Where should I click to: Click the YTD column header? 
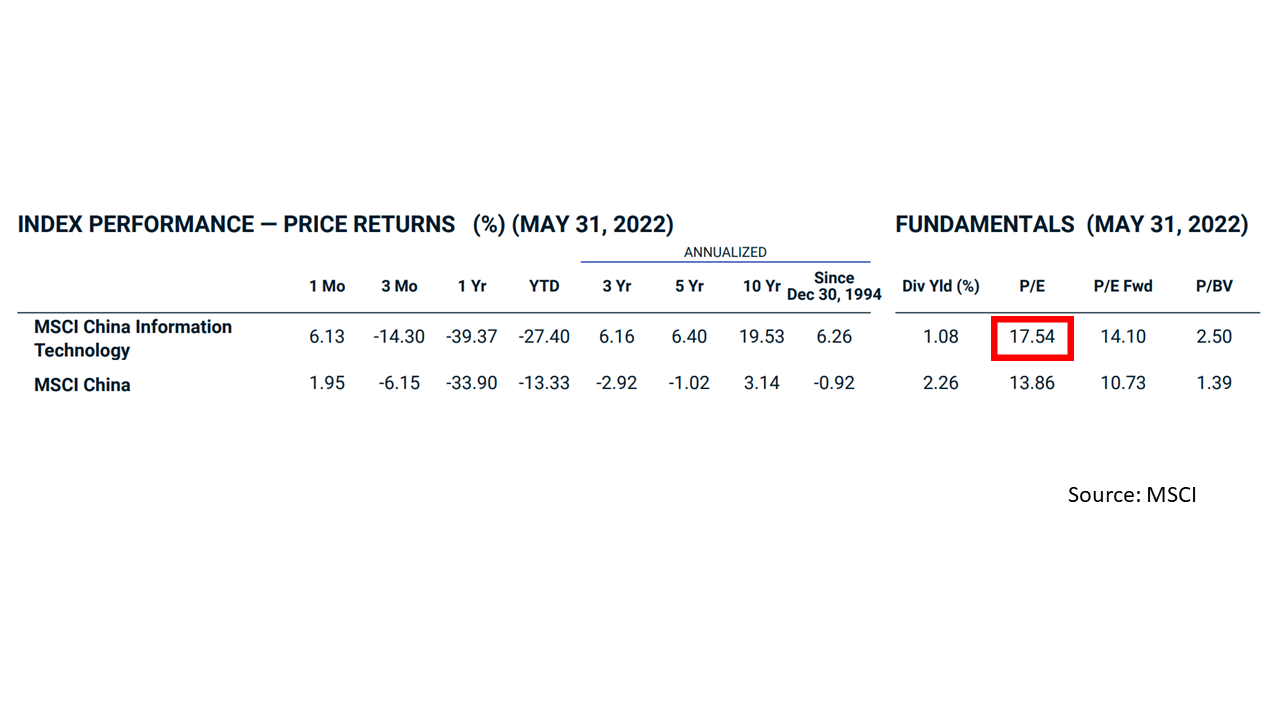pyautogui.click(x=544, y=286)
